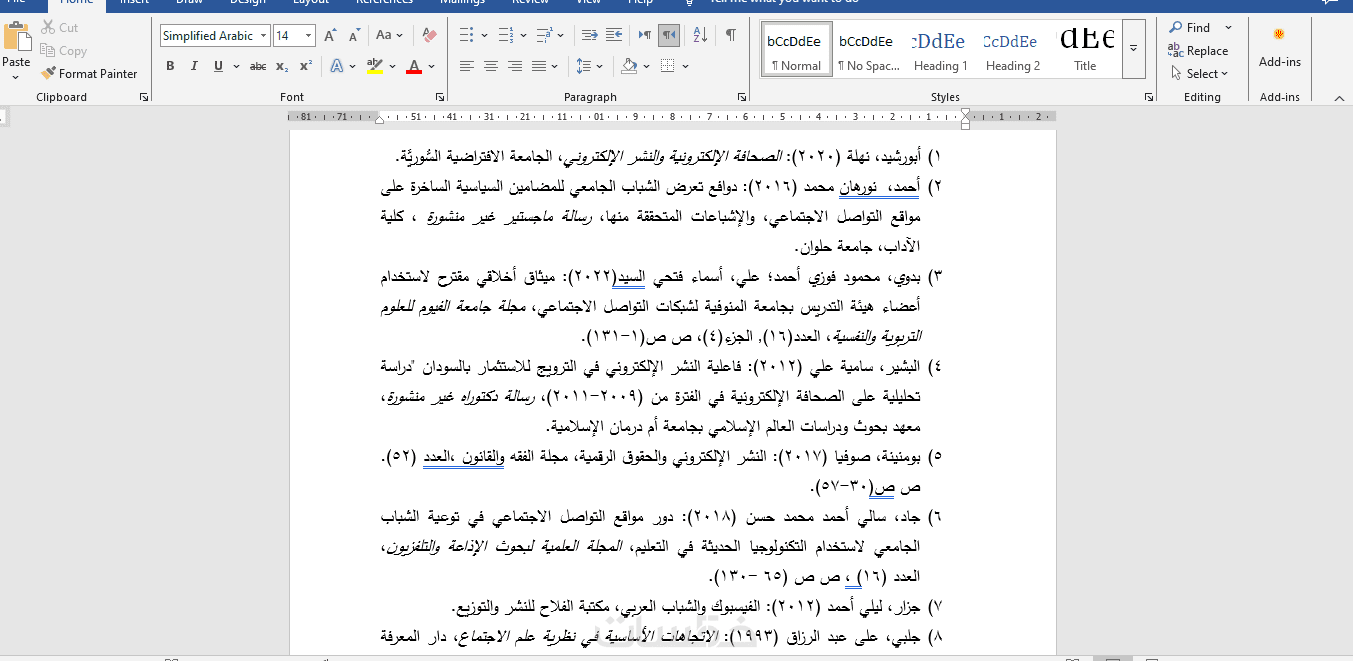Set left-to-right text direction
This screenshot has width=1353, height=661.
(x=645, y=36)
